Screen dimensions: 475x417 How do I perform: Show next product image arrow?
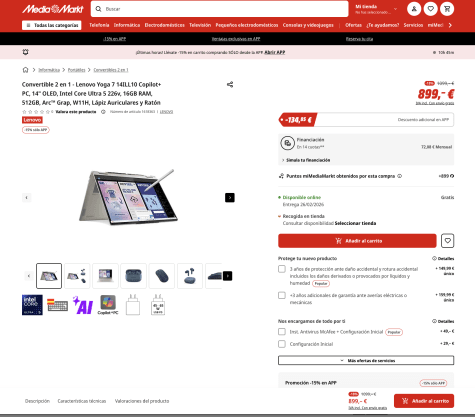pos(230,198)
